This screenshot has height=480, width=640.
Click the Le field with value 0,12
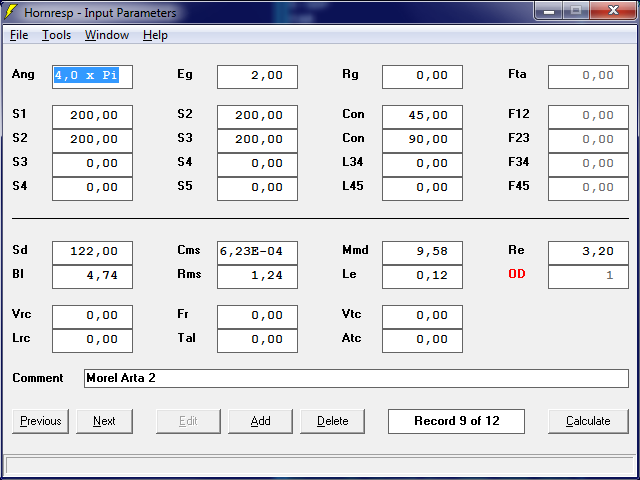(x=422, y=276)
